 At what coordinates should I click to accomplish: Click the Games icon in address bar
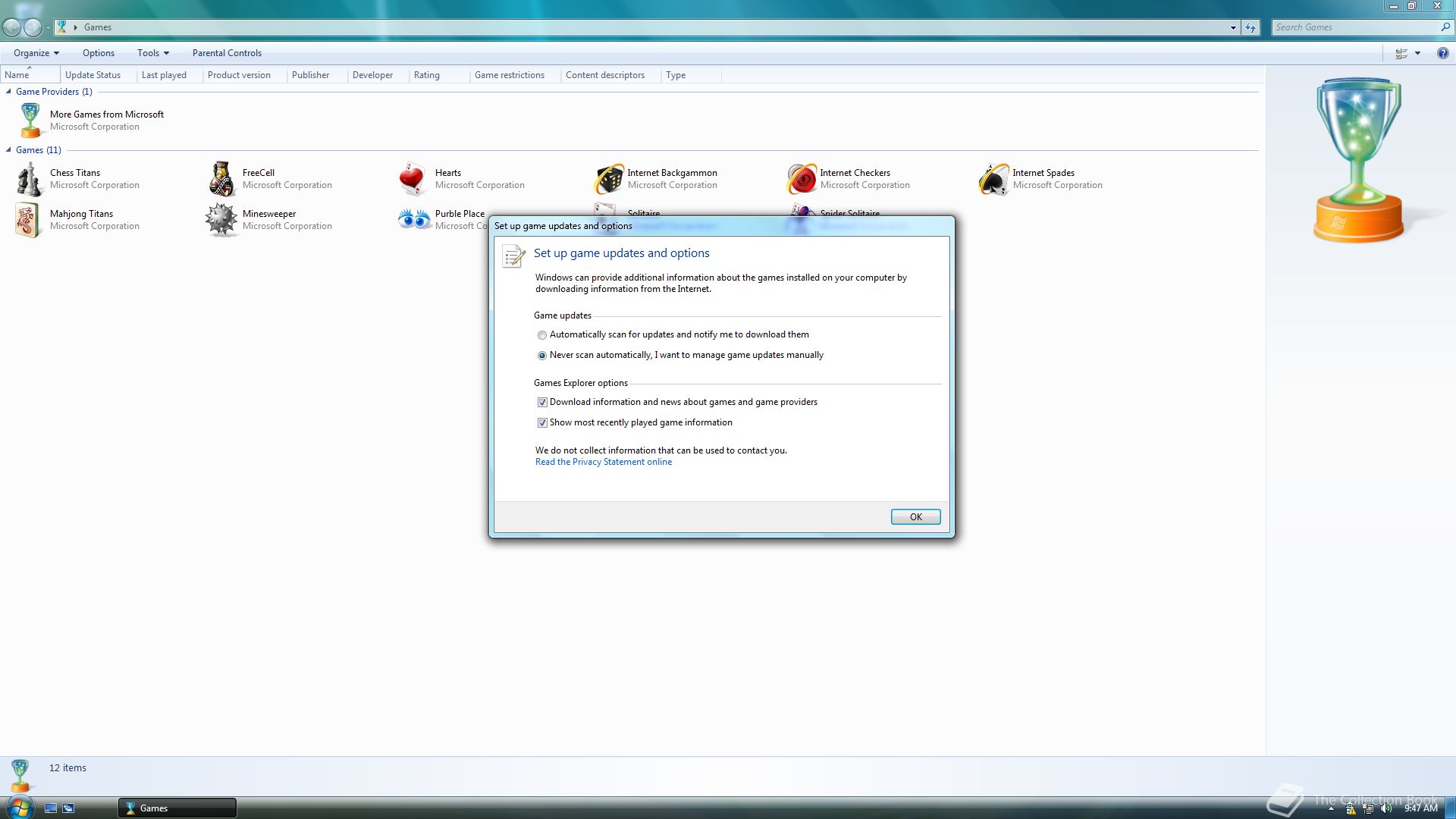[x=62, y=27]
